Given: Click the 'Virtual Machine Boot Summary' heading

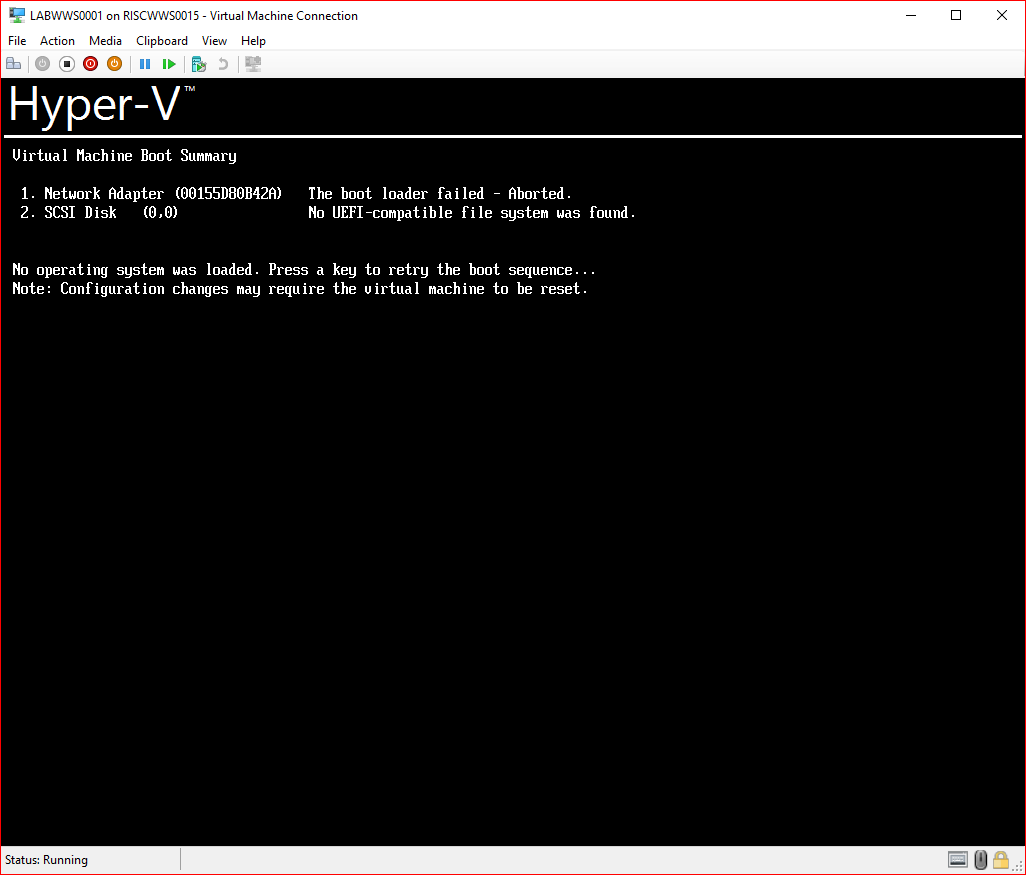Looking at the screenshot, I should pyautogui.click(x=124, y=156).
